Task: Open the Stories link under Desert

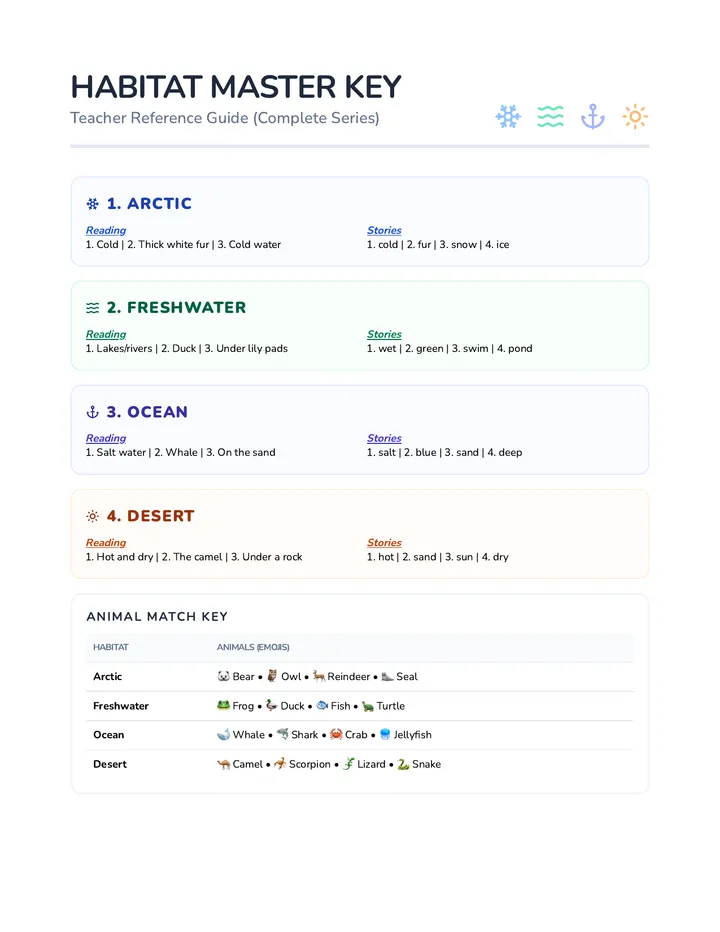Action: click(384, 543)
